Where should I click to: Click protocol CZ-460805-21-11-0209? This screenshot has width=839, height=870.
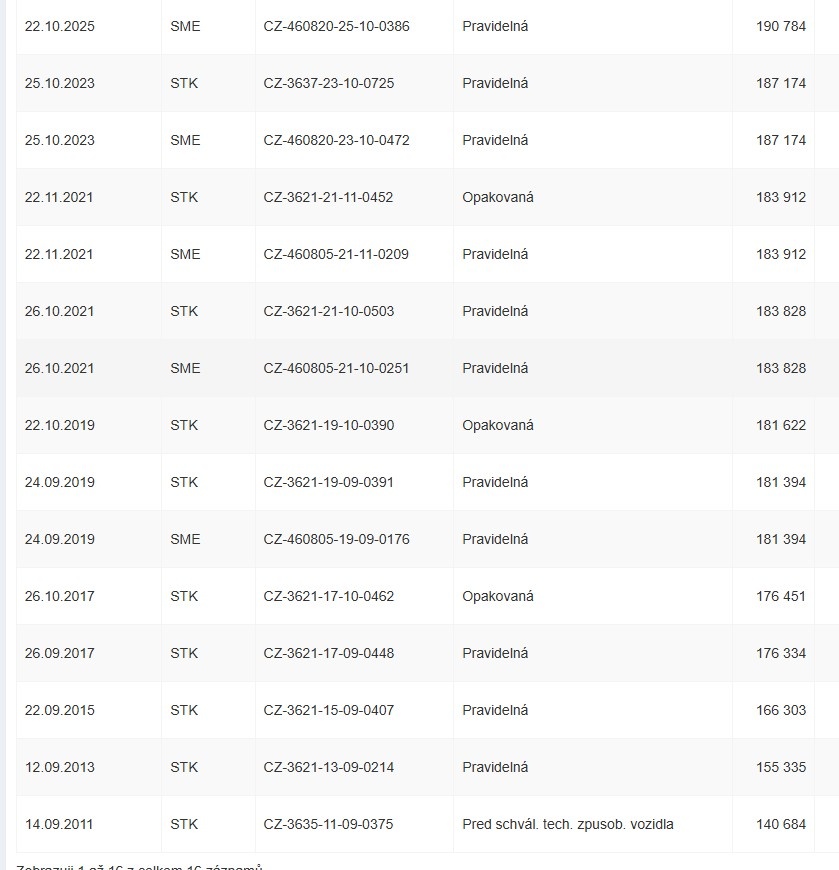(x=336, y=254)
